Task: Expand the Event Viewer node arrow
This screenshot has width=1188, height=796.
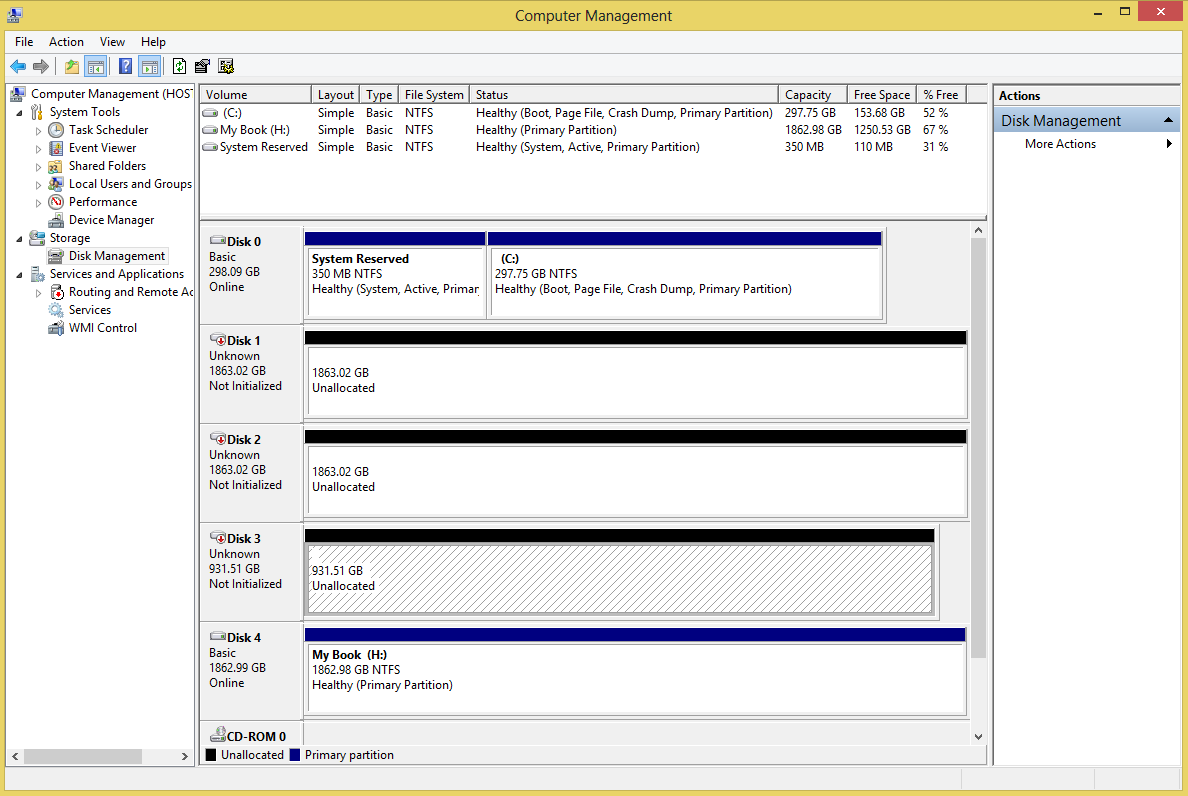Action: point(39,149)
